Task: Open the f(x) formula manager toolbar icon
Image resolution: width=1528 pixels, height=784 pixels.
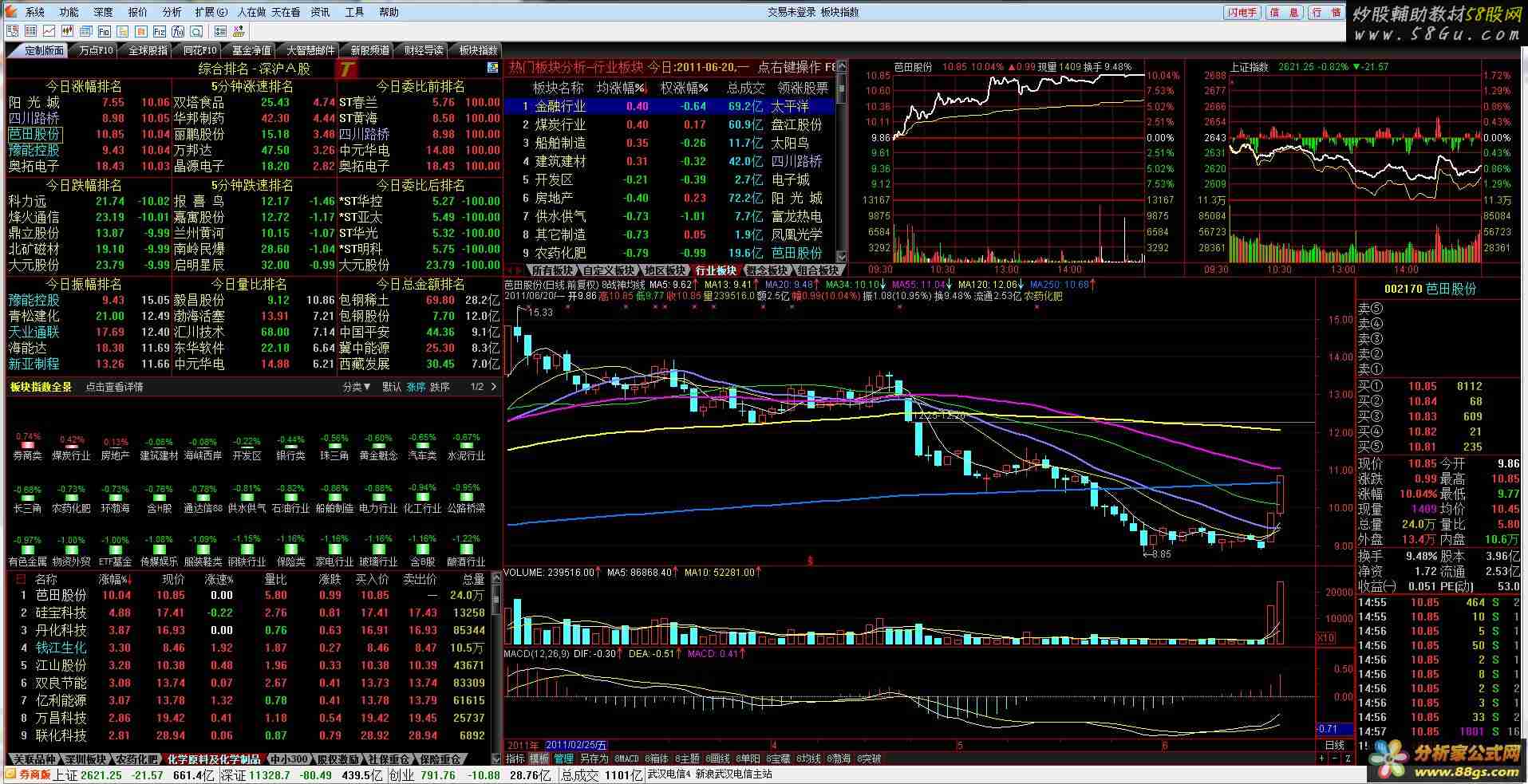Action: pyautogui.click(x=177, y=32)
